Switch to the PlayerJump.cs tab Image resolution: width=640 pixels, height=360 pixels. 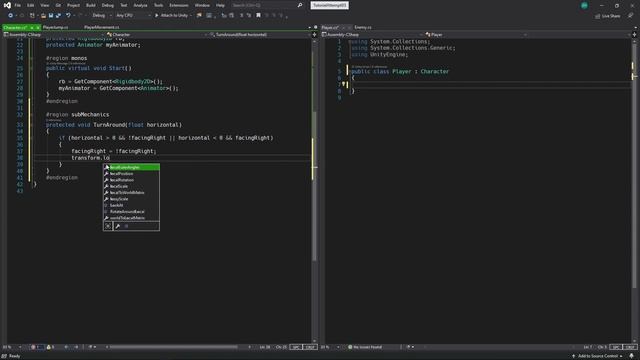(x=56, y=27)
